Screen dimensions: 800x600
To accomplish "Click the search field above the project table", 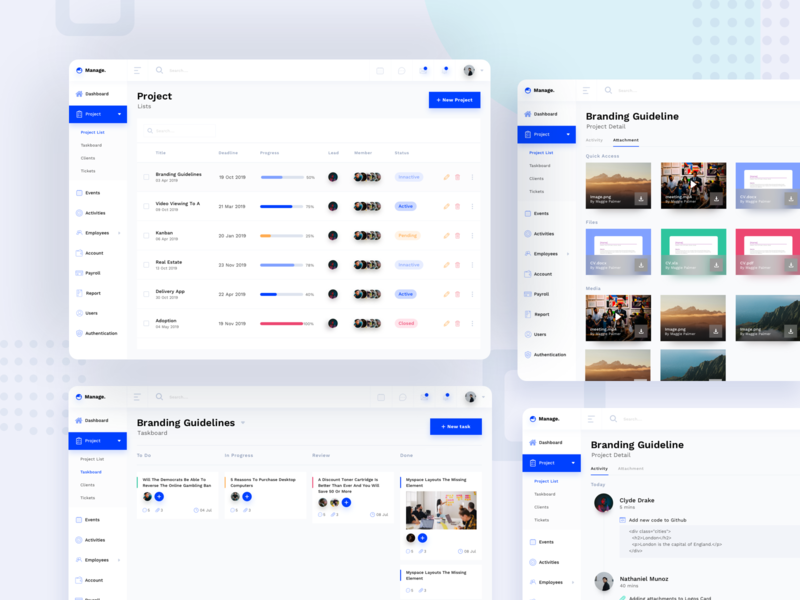I will 180,131.
